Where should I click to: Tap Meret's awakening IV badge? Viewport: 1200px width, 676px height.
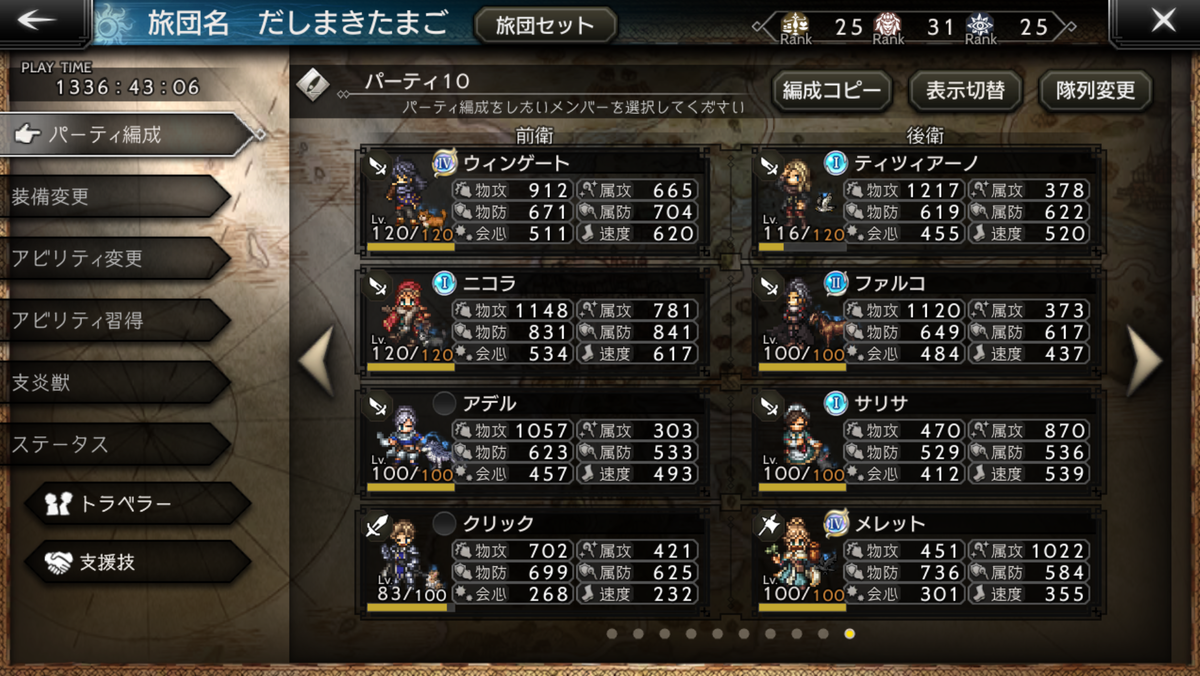click(836, 523)
